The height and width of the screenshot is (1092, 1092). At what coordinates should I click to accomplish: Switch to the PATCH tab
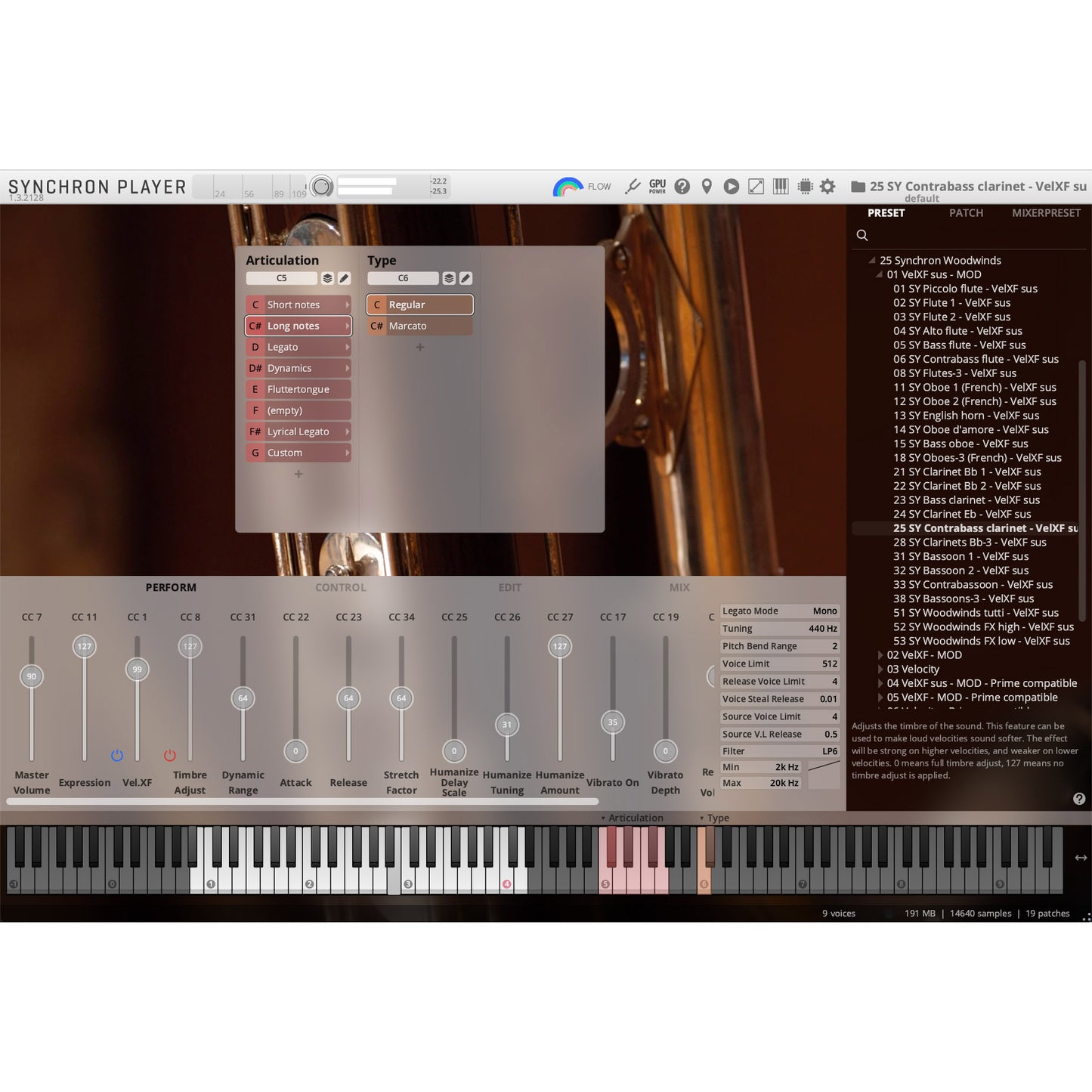tap(966, 212)
